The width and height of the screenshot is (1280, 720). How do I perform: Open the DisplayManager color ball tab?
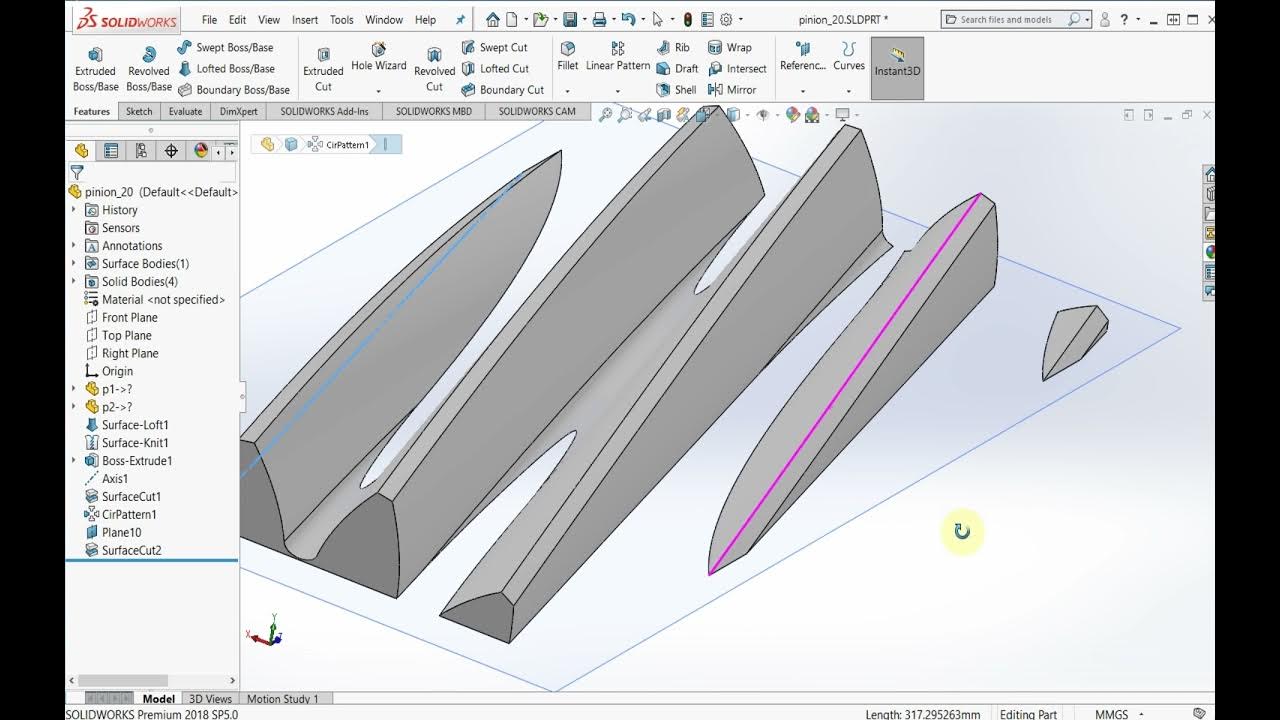click(x=201, y=151)
